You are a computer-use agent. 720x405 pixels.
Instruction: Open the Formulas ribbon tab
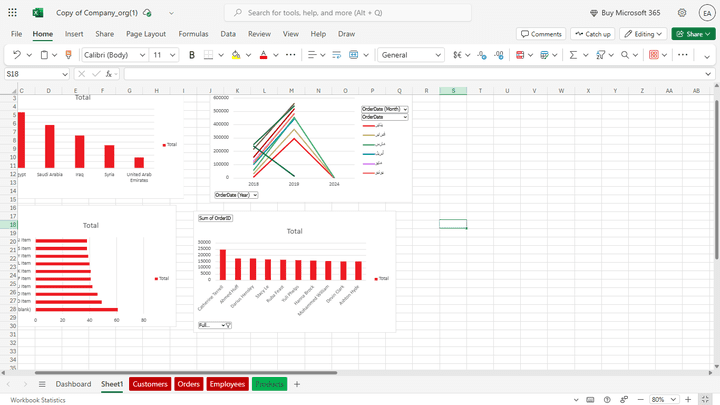193,33
